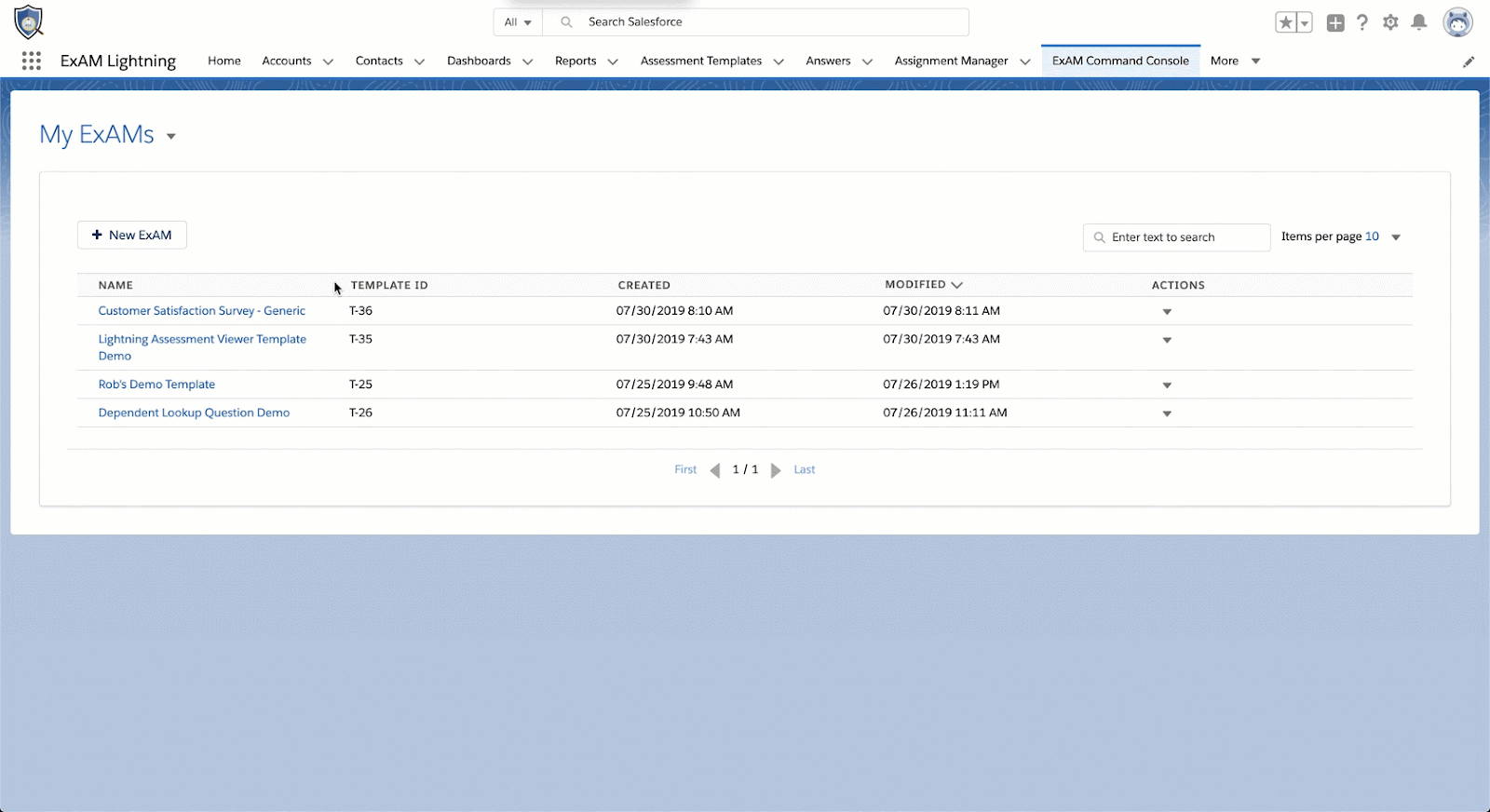This screenshot has height=812, width=1490.
Task: Expand the Assessment Templates tab chevron
Action: pyautogui.click(x=779, y=61)
